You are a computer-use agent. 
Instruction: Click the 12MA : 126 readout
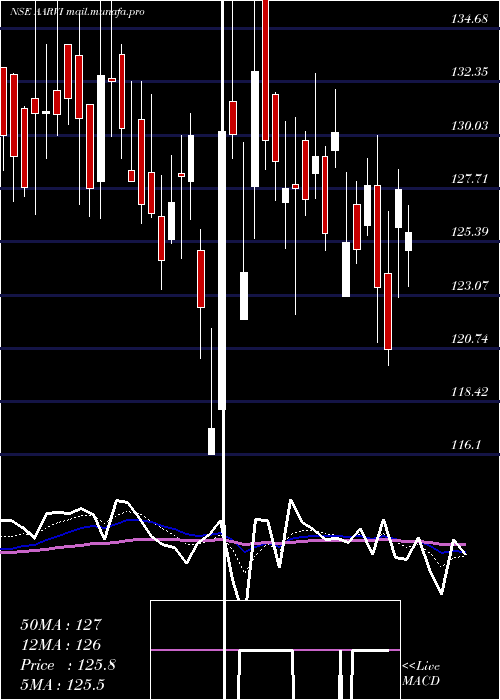coord(61,645)
